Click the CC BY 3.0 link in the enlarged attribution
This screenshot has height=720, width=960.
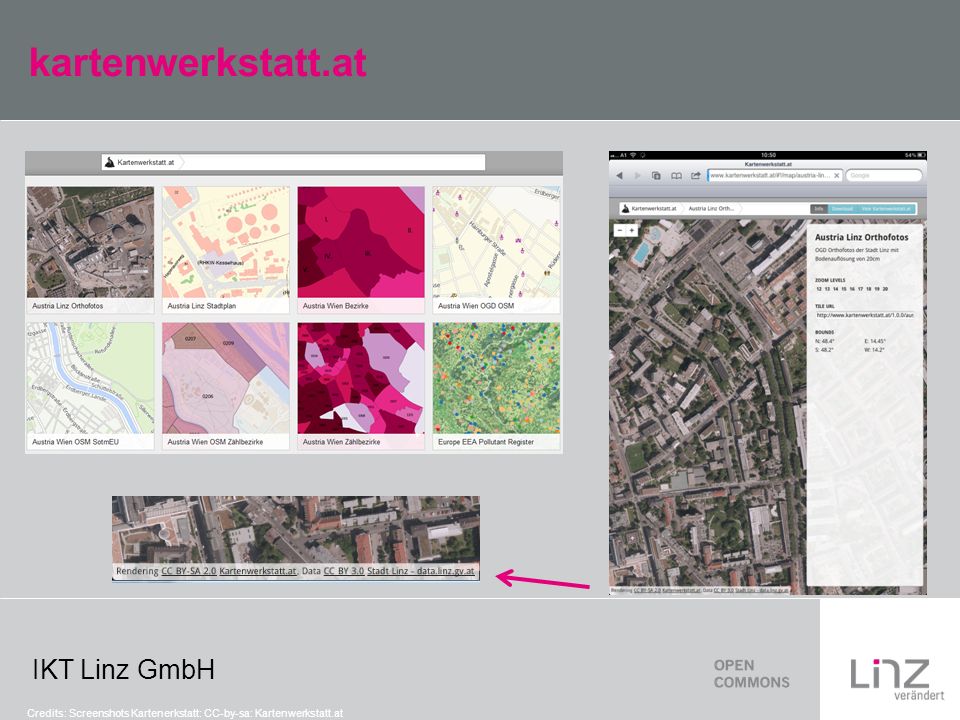coord(343,571)
